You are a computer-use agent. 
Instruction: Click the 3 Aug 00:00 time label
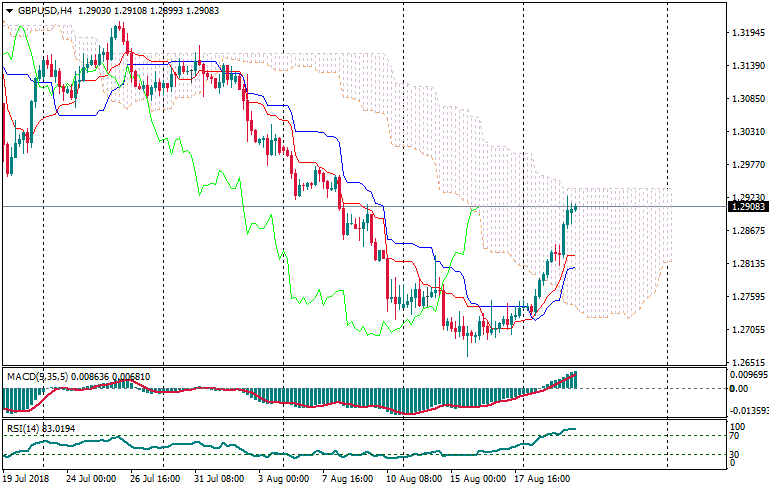click(283, 479)
